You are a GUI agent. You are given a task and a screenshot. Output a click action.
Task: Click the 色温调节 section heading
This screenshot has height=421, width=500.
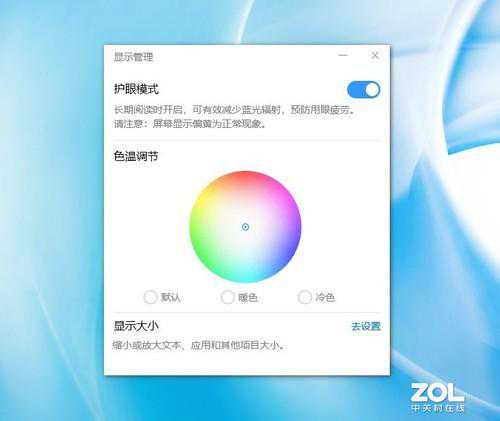coord(136,156)
